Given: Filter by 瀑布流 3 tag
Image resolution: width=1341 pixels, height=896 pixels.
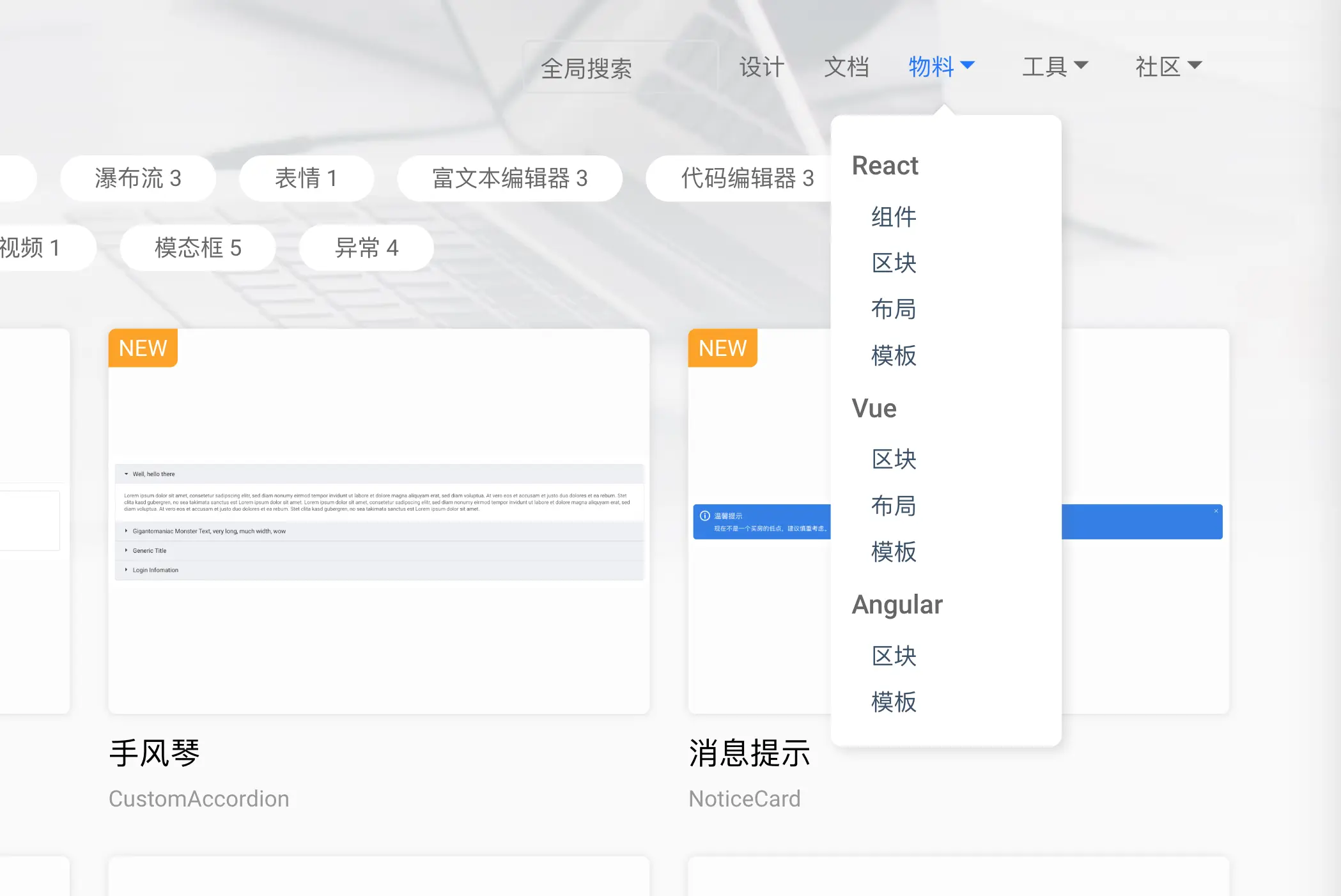Looking at the screenshot, I should [x=138, y=178].
